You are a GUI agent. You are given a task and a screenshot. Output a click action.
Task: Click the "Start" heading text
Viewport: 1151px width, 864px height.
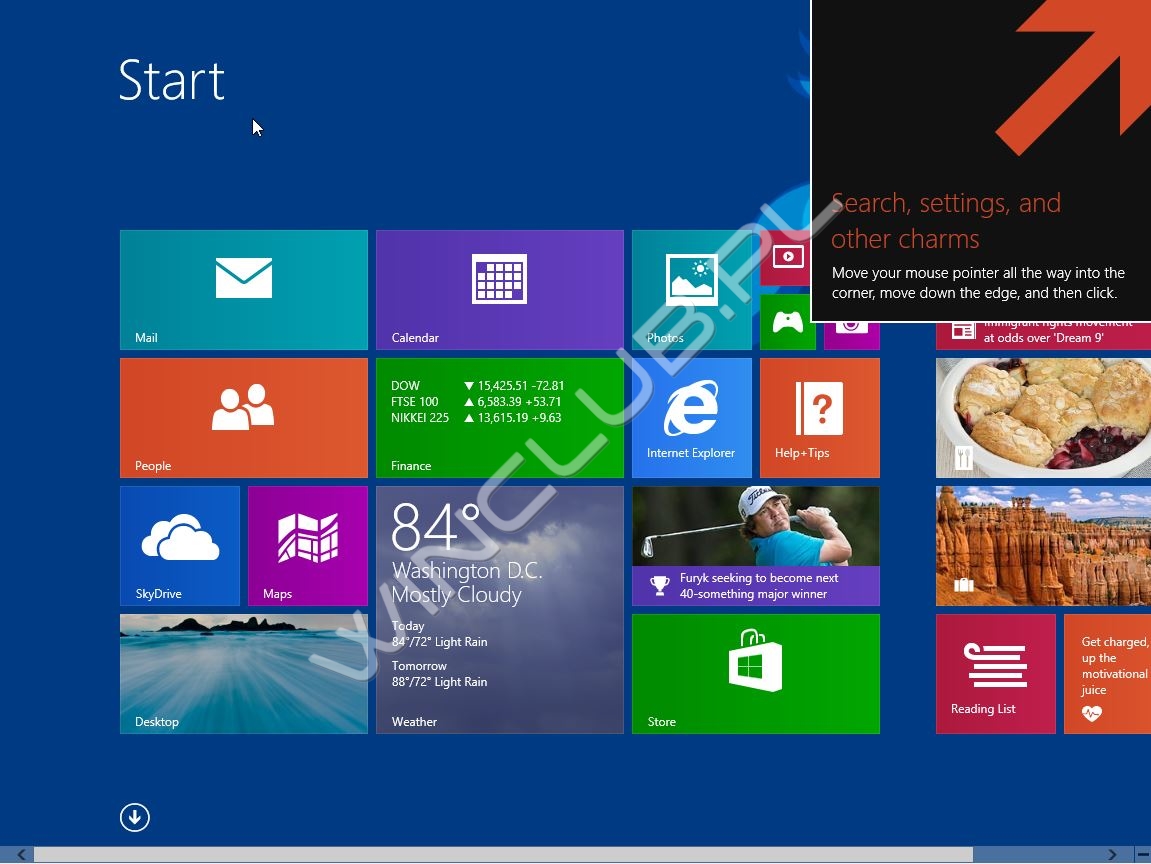tap(172, 80)
